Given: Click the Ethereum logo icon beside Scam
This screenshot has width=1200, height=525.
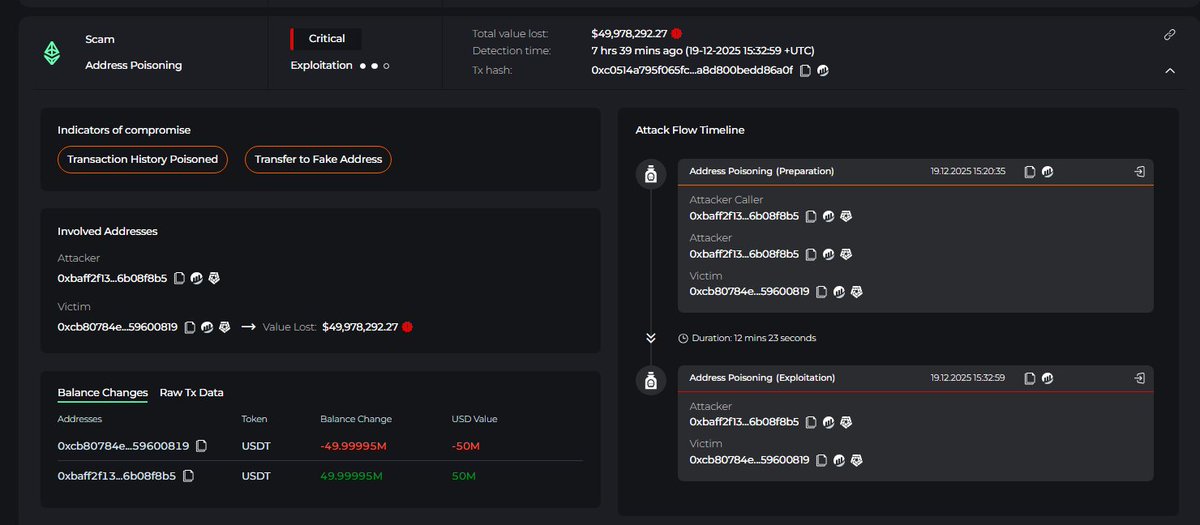Looking at the screenshot, I should [x=50, y=53].
